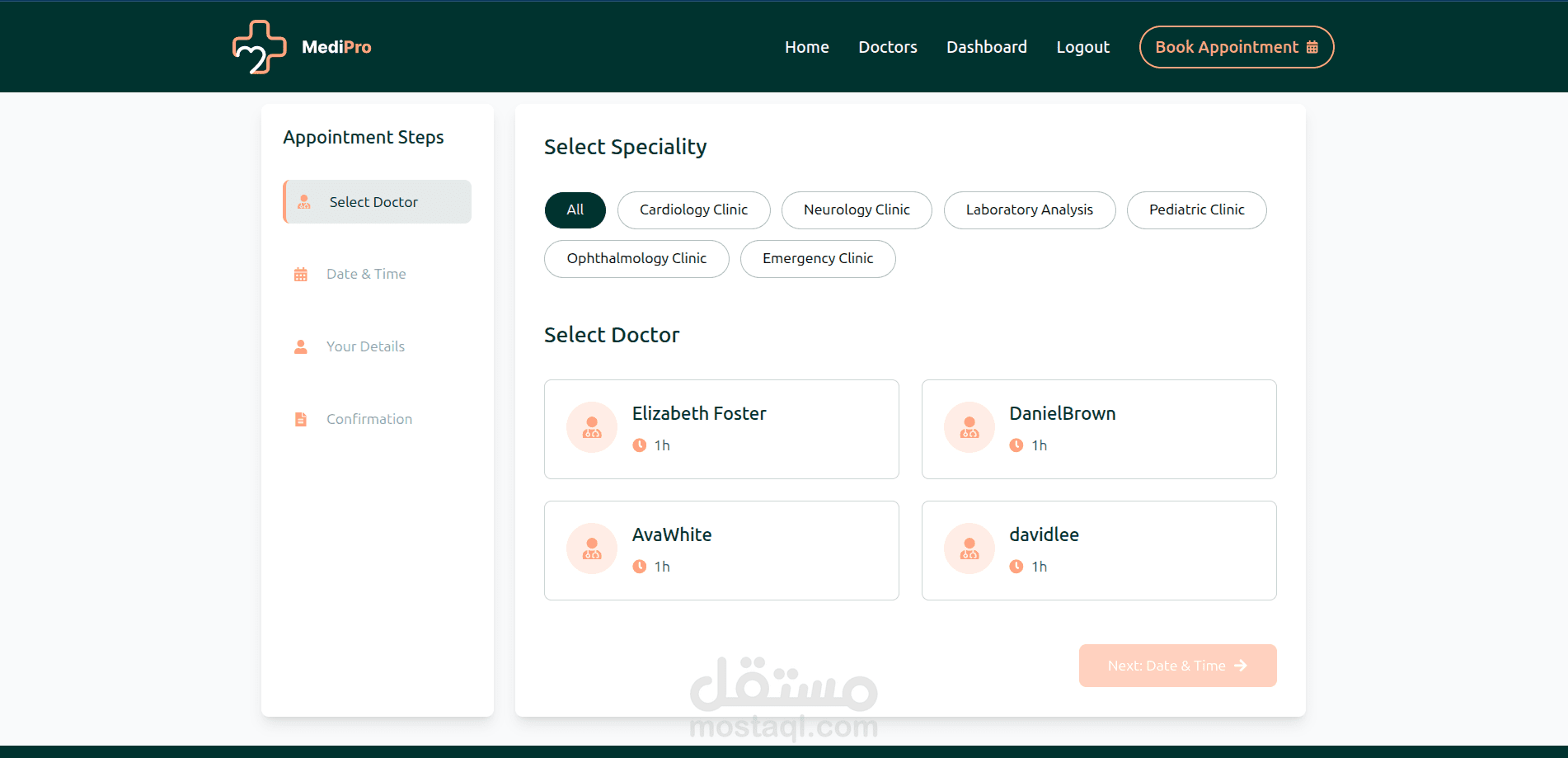Go to the Dashboard menu item
This screenshot has height=758, width=1568.
pos(987,47)
